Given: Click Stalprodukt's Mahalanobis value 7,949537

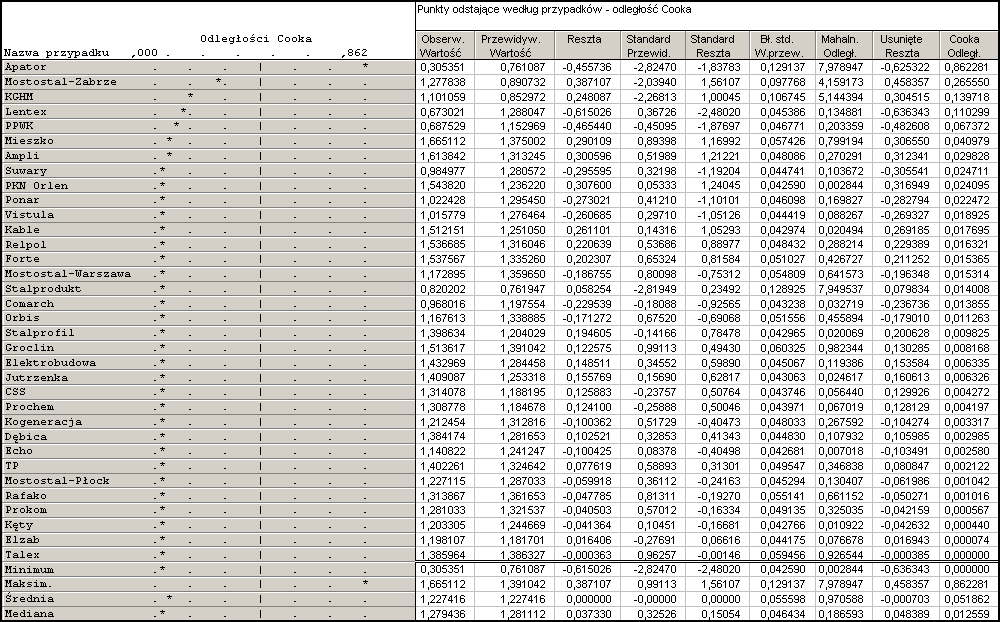Looking at the screenshot, I should (842, 289).
